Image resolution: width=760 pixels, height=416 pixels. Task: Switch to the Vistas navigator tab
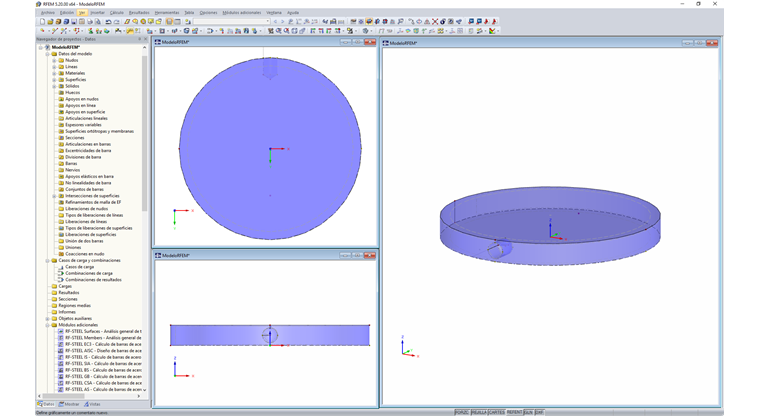[x=92, y=404]
